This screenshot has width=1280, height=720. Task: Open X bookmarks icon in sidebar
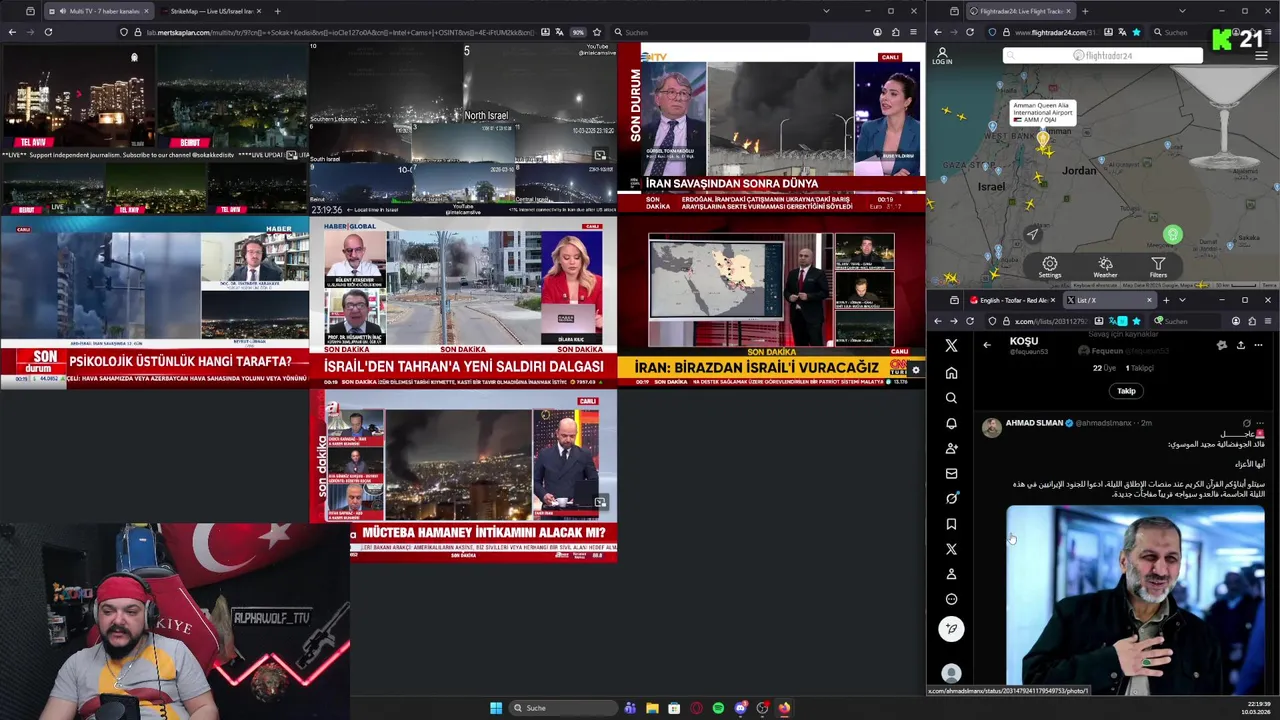click(951, 523)
